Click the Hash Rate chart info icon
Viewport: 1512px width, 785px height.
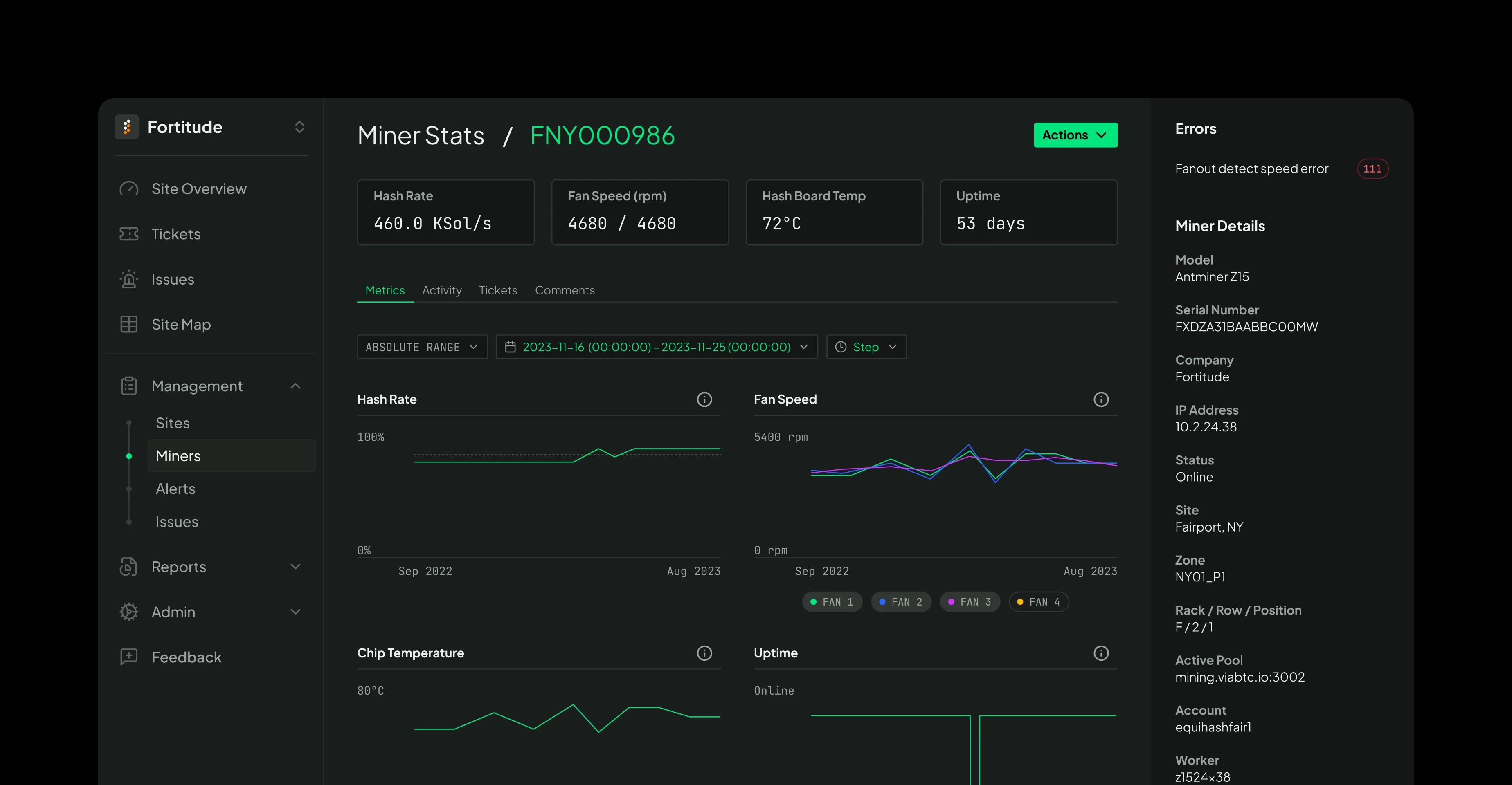pyautogui.click(x=704, y=399)
